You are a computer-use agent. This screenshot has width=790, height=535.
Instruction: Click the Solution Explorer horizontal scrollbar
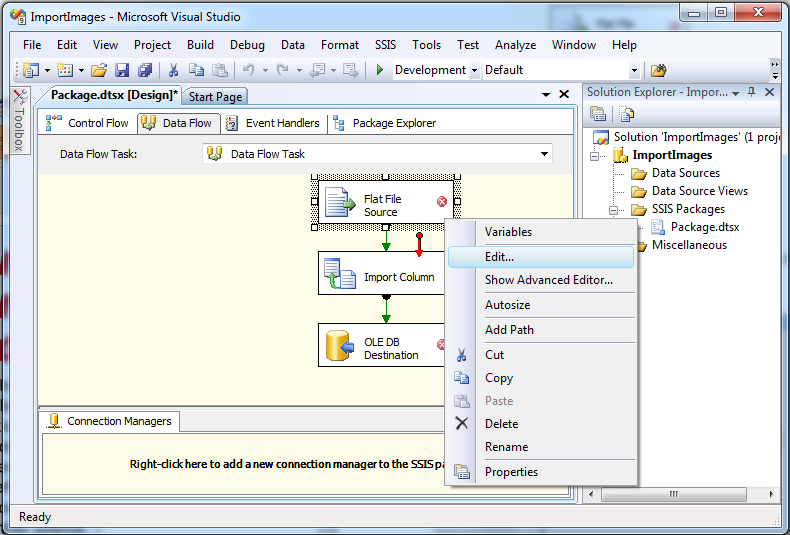674,494
